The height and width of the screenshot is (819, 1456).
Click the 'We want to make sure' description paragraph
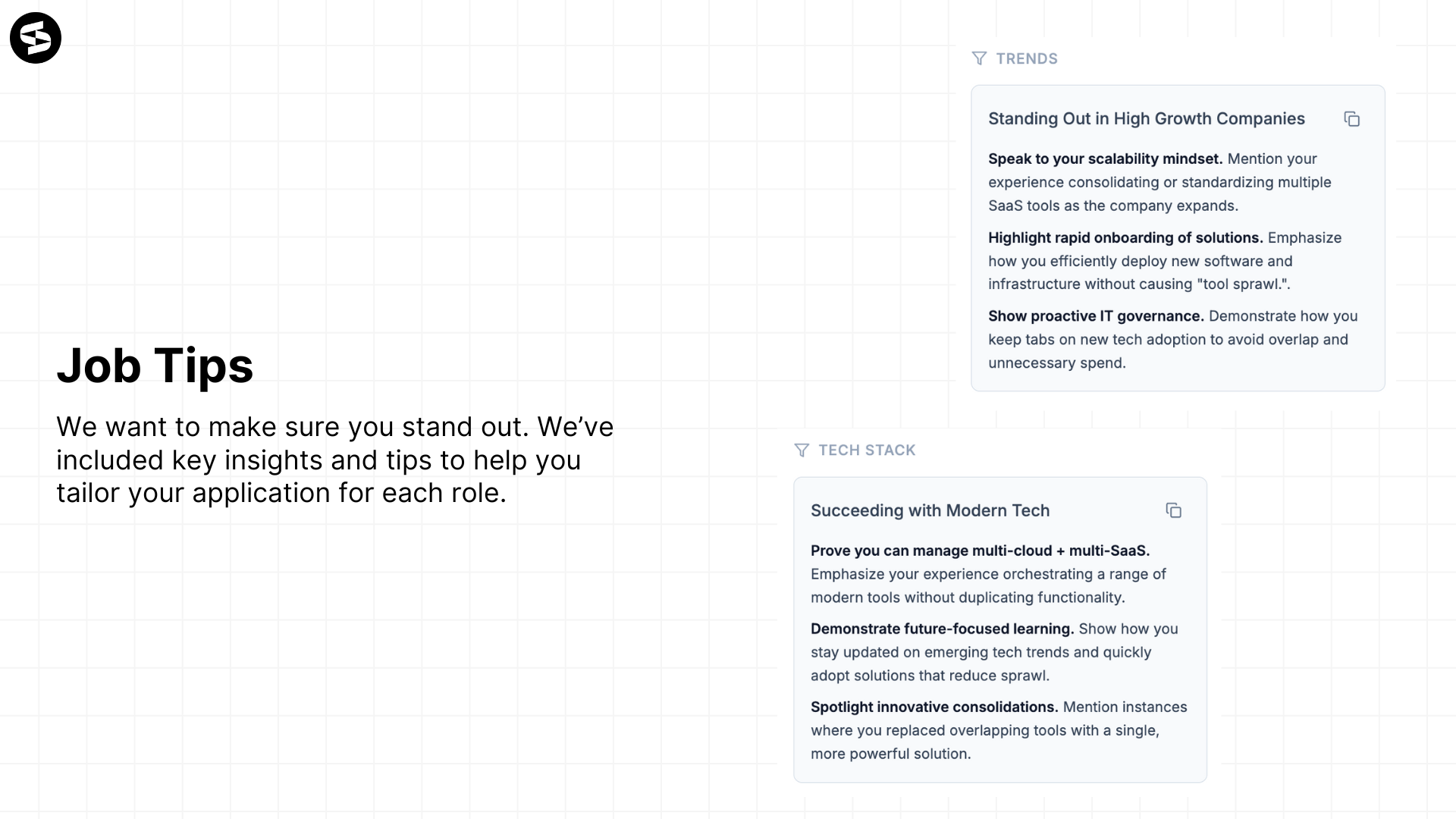click(334, 460)
